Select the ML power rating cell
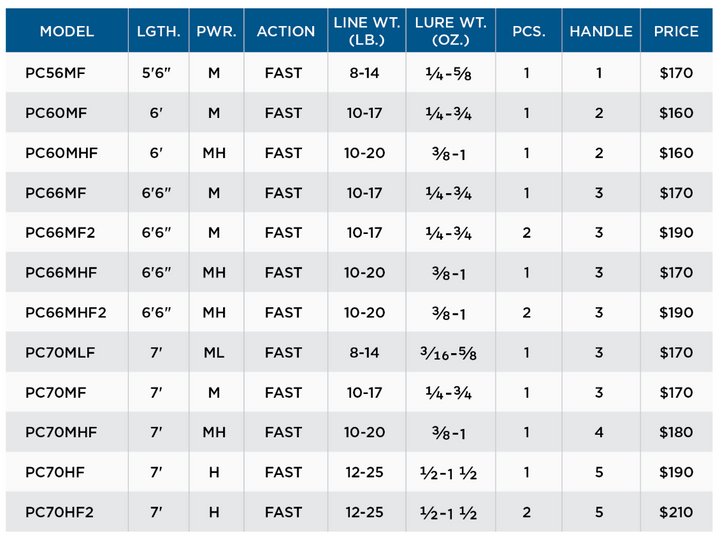720x545 pixels. pyautogui.click(x=214, y=353)
